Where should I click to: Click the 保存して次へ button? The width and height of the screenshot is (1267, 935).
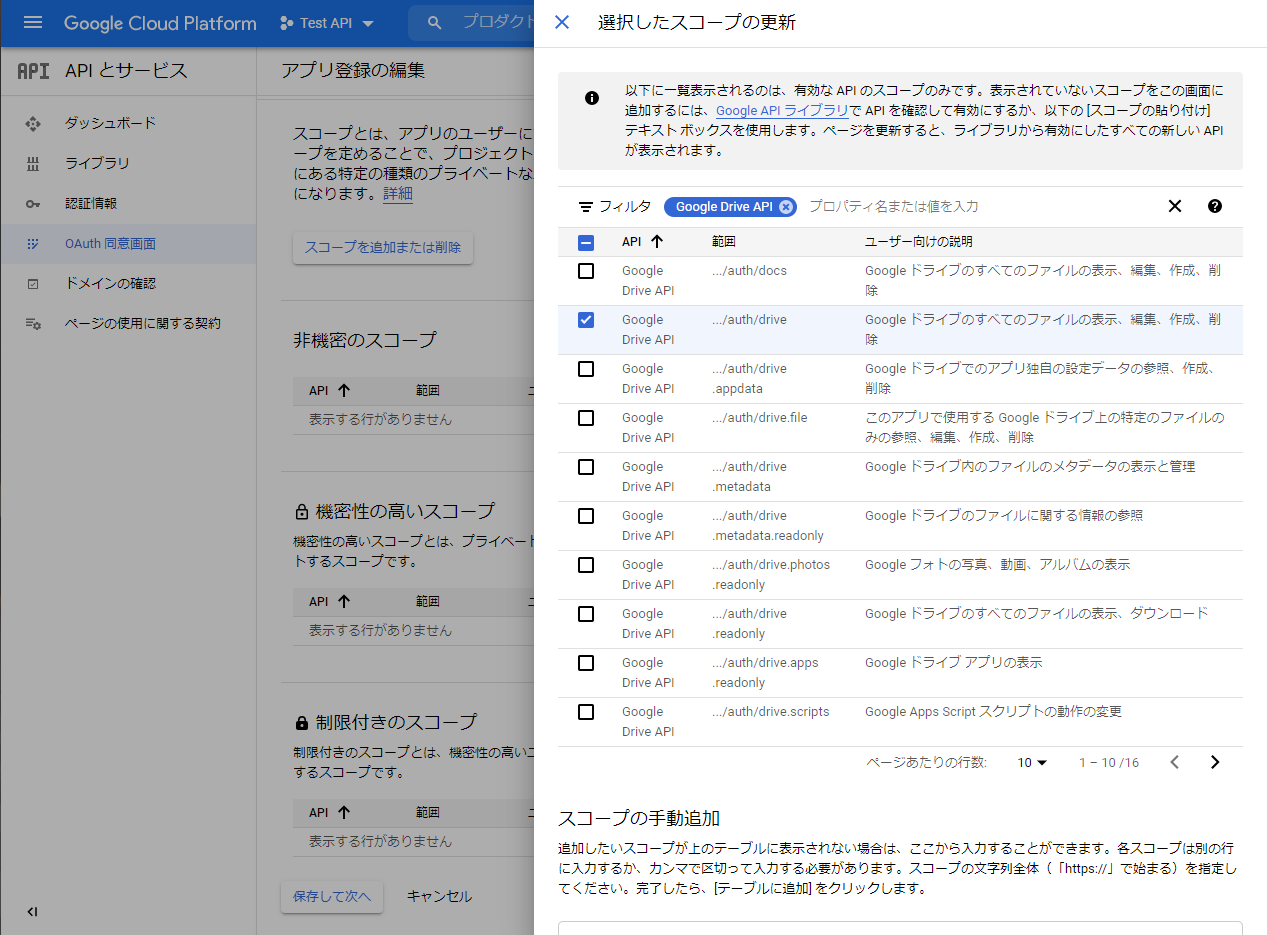332,896
